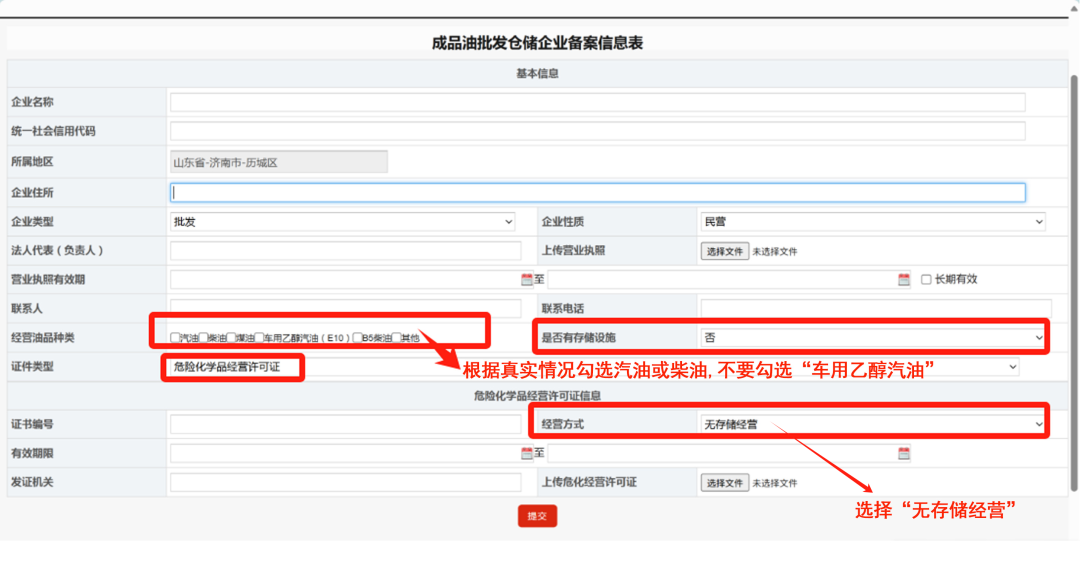Click 选择文件 for 上传营业执照
Screen dimensions: 1080x561
[x=724, y=251]
